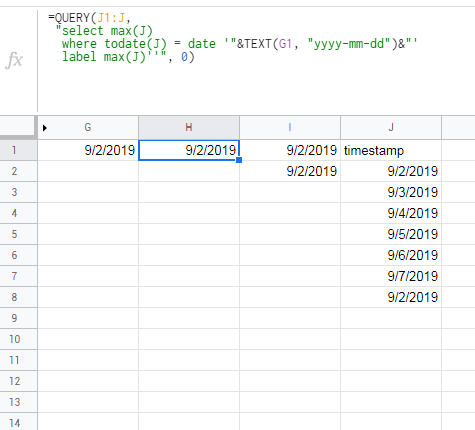475x430 pixels.
Task: Select the column J header
Action: click(391, 127)
